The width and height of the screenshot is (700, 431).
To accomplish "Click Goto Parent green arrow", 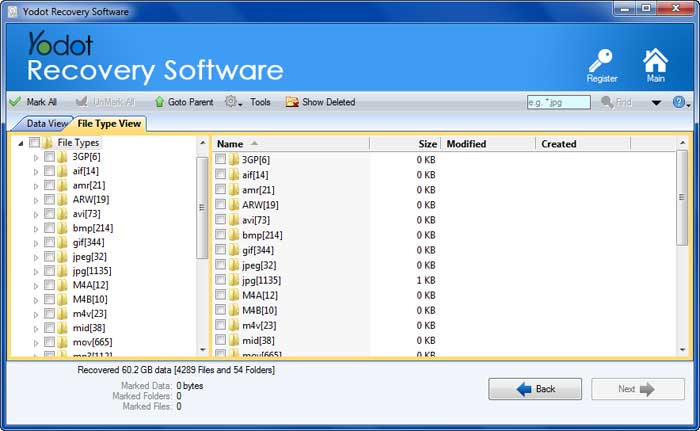I will click(x=159, y=102).
